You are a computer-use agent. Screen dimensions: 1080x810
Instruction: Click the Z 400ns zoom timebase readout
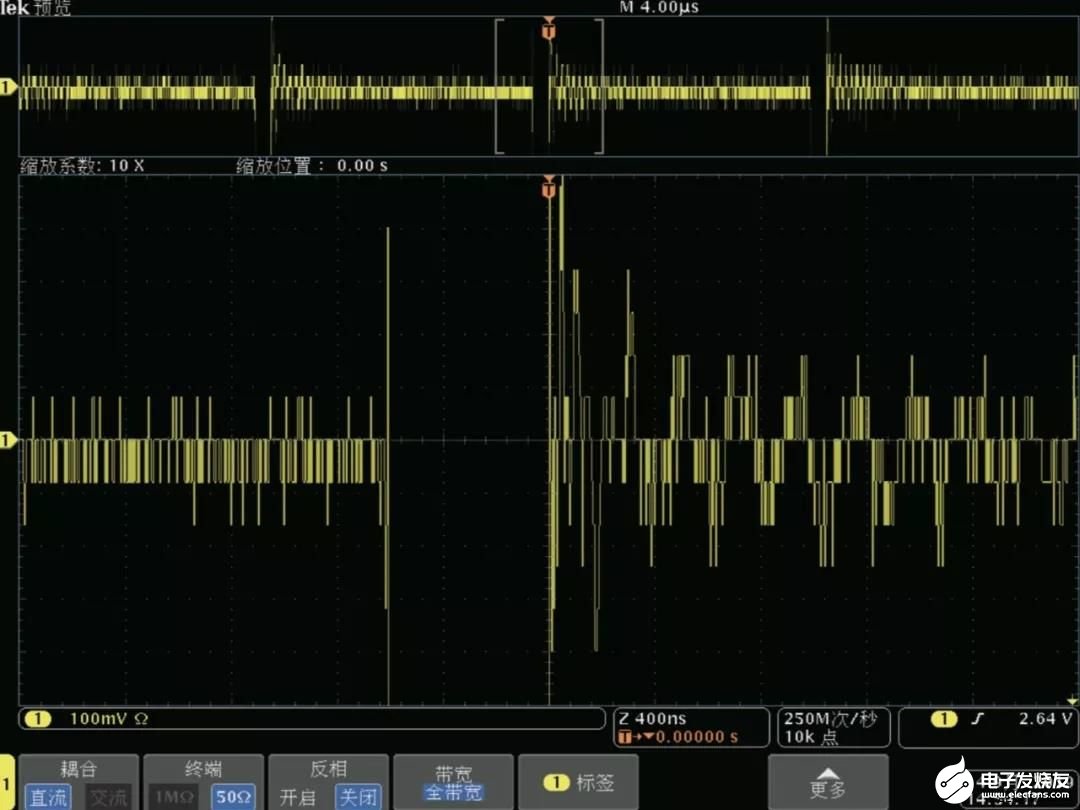pos(652,719)
